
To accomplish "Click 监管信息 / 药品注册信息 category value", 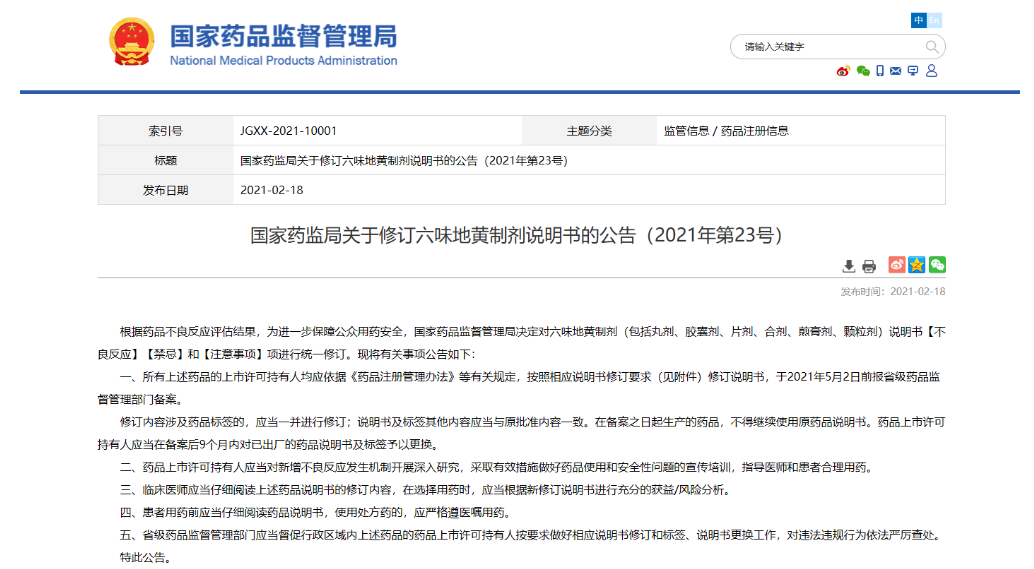I will tap(726, 131).
